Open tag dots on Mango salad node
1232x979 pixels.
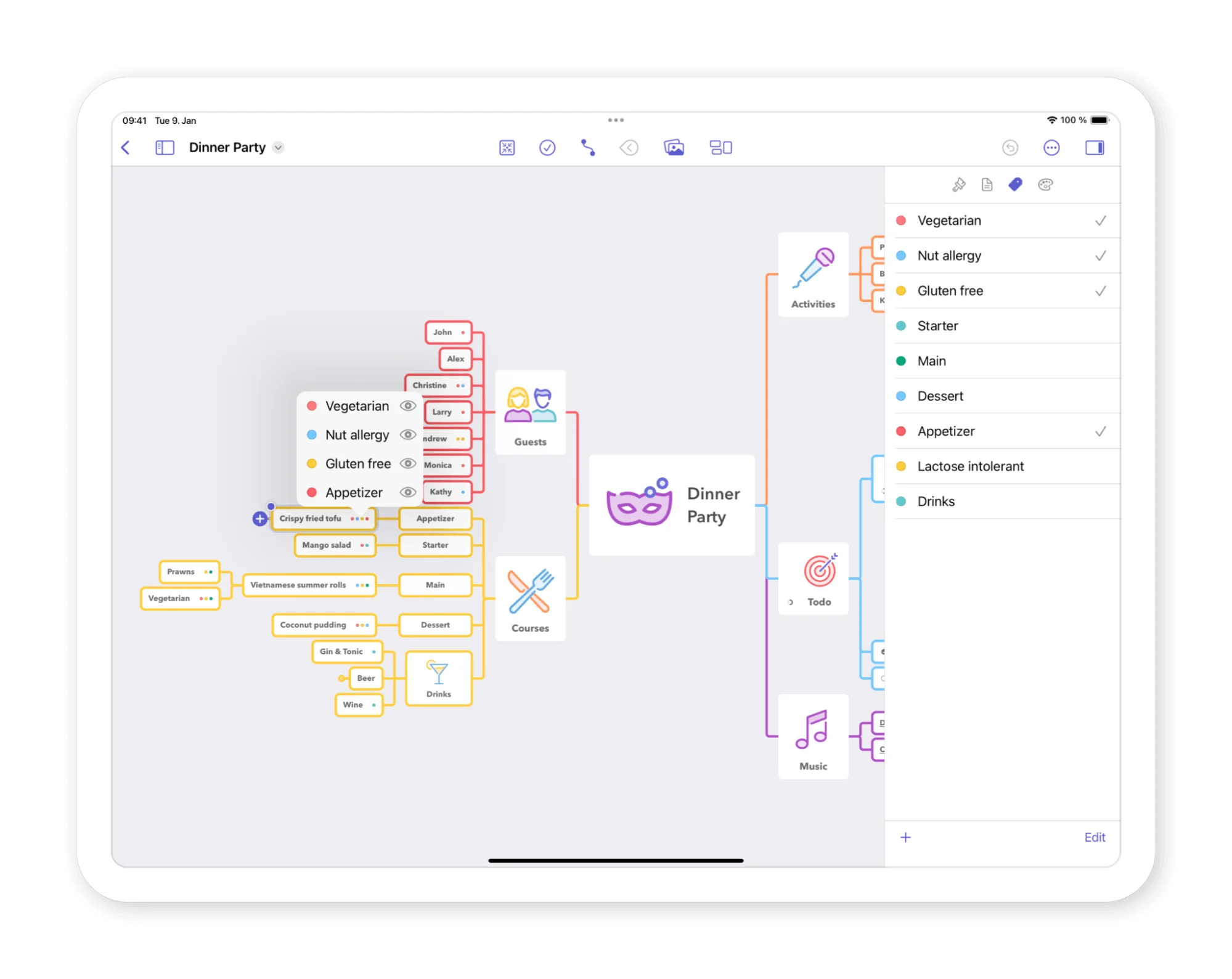tap(364, 545)
